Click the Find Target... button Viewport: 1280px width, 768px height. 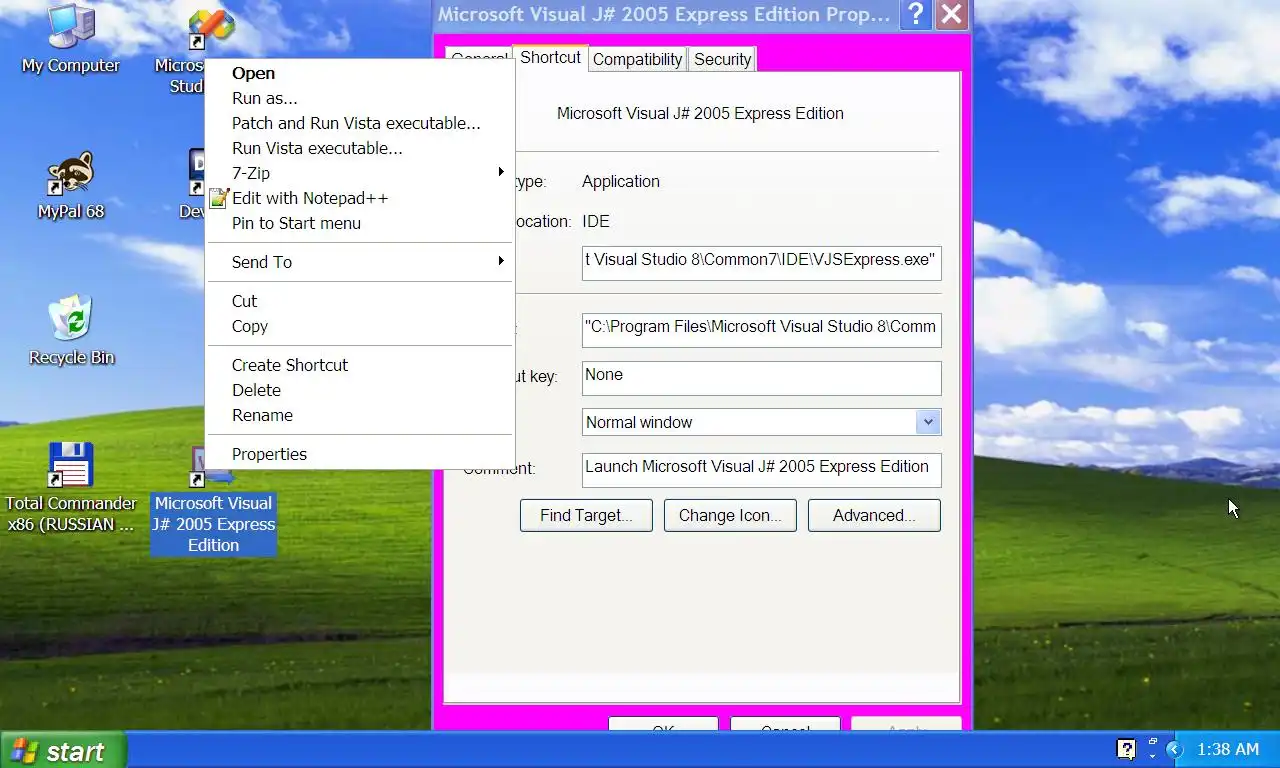586,516
